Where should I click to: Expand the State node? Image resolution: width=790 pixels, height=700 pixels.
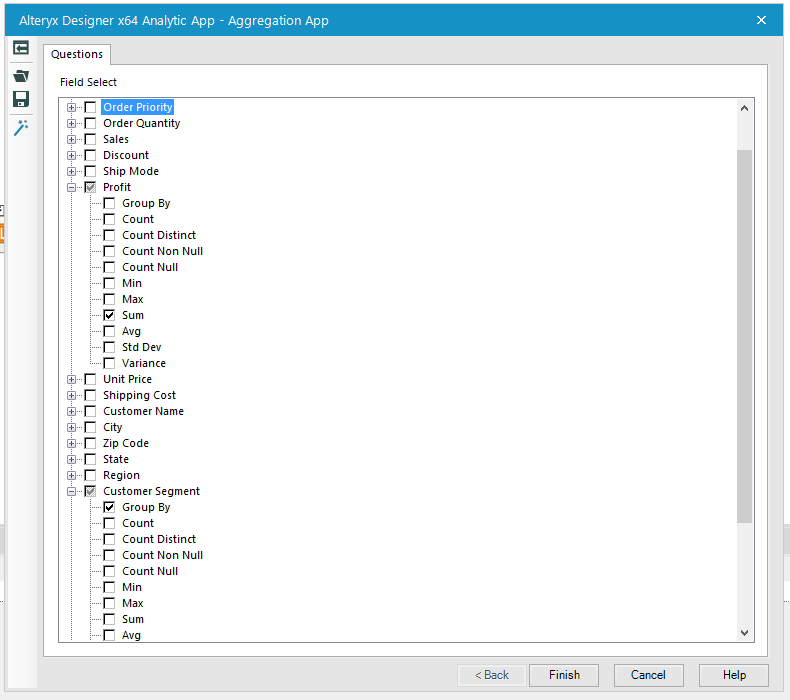click(x=72, y=459)
